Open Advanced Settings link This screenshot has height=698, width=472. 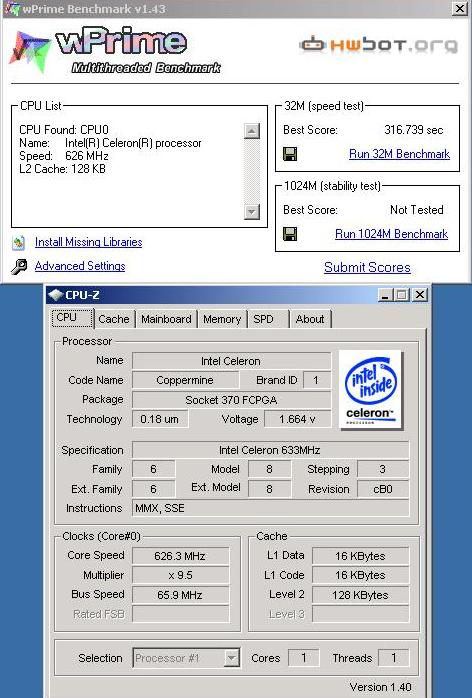pos(80,266)
